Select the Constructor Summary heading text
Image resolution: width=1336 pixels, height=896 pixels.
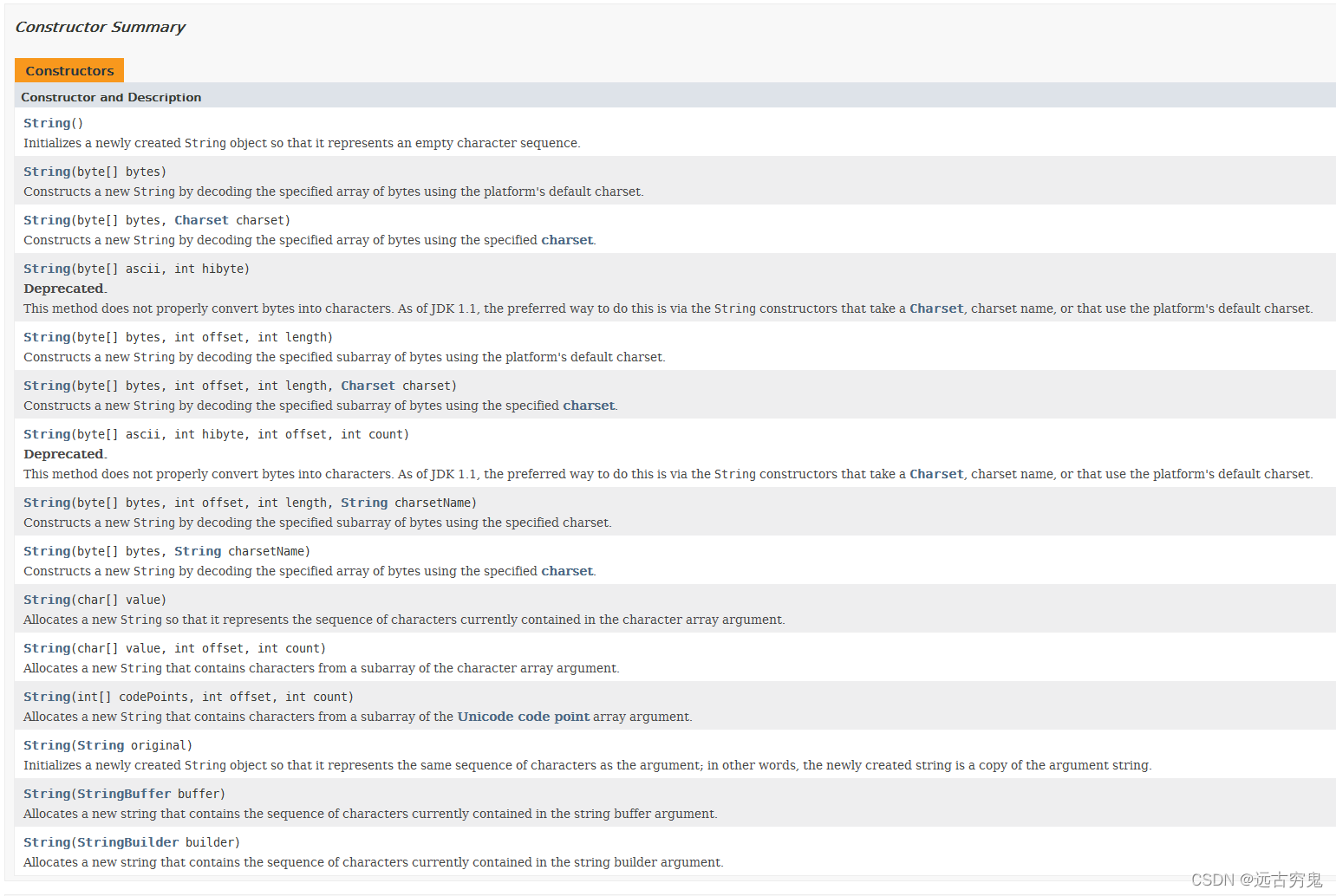(101, 27)
